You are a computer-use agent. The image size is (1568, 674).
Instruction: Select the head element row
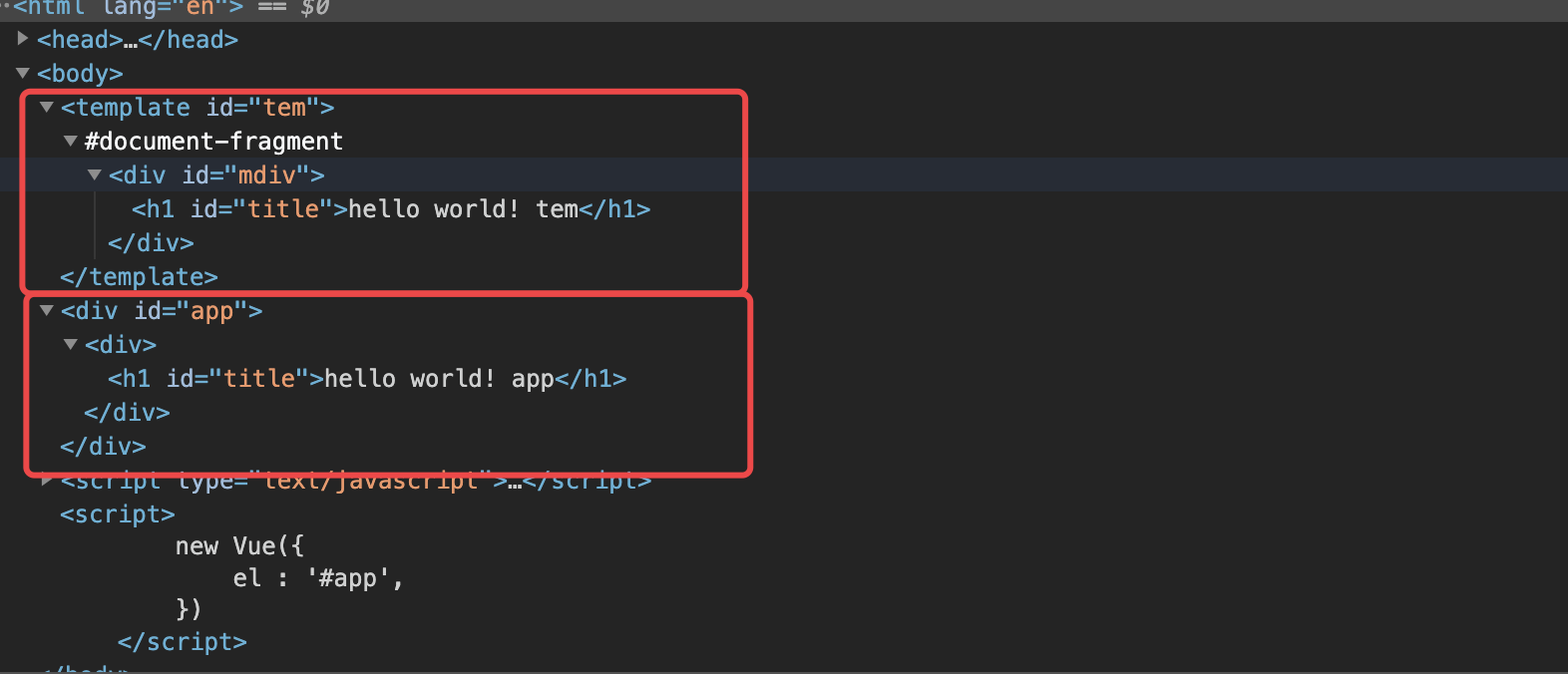[138, 40]
